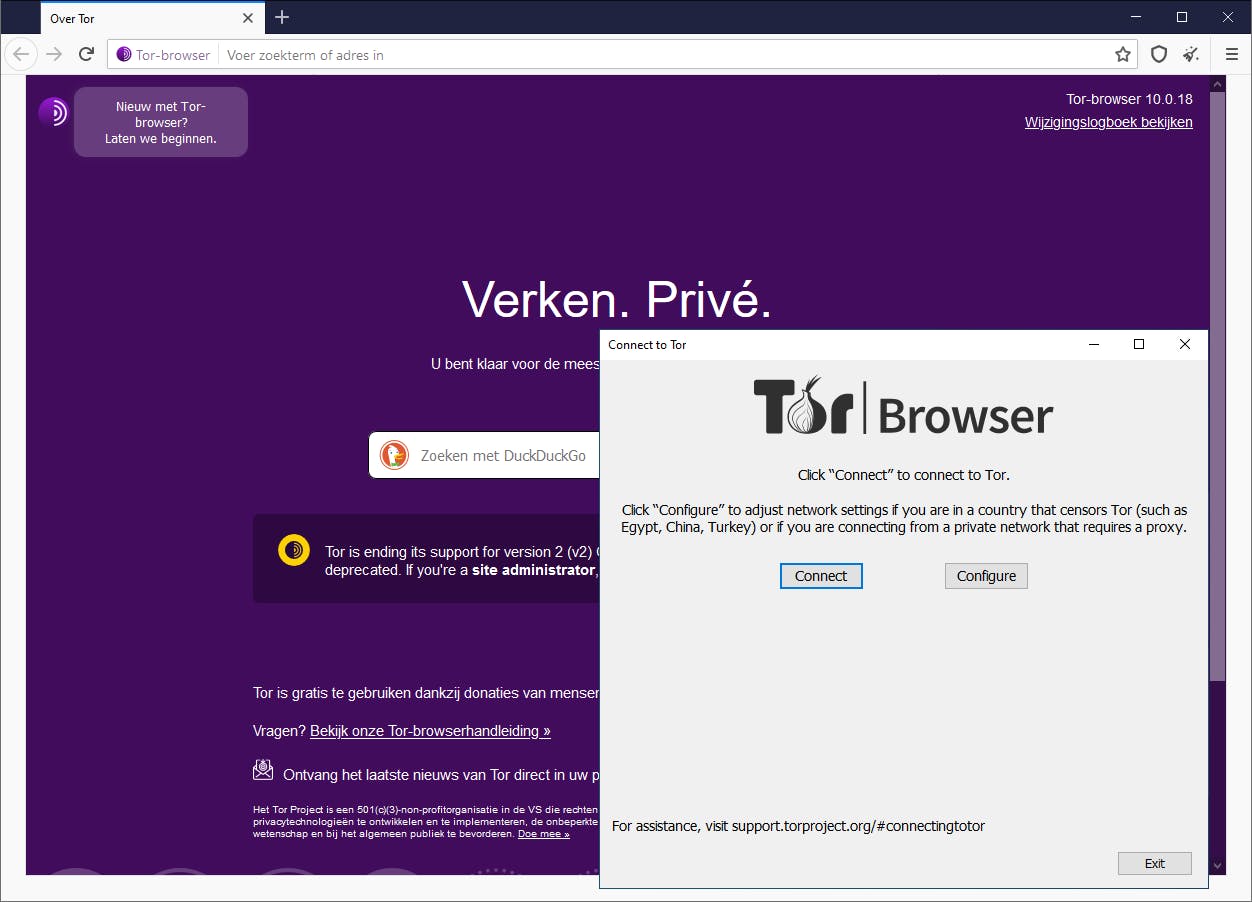Minimize the main Tor Browser window
This screenshot has width=1252, height=902.
point(1136,17)
